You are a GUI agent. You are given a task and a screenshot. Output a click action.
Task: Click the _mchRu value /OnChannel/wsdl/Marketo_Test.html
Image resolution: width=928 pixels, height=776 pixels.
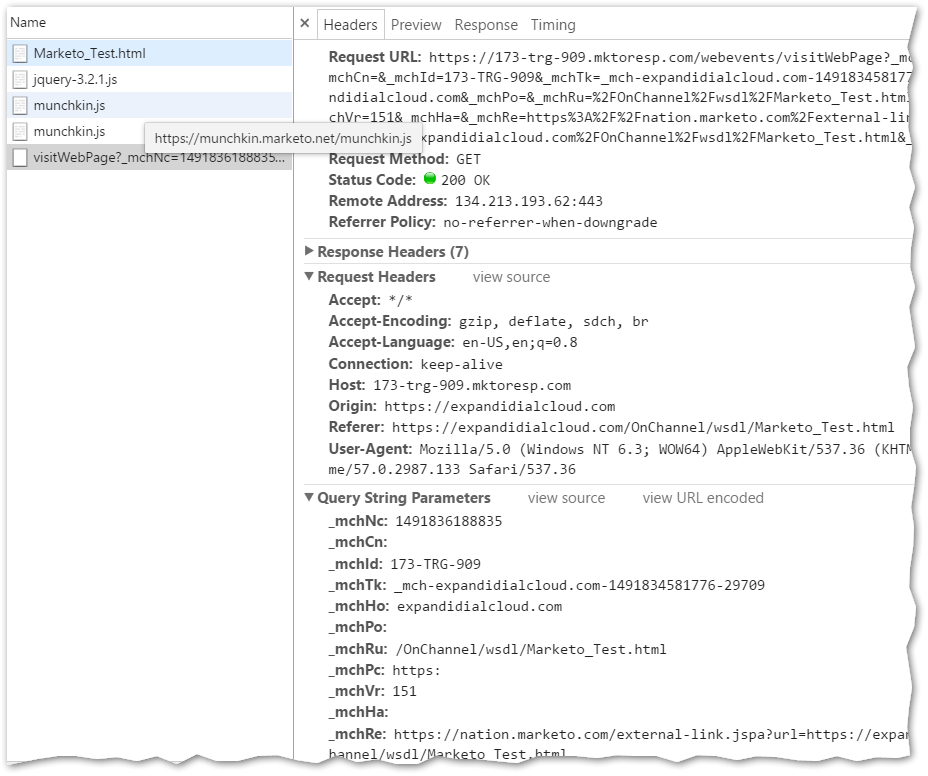531,649
